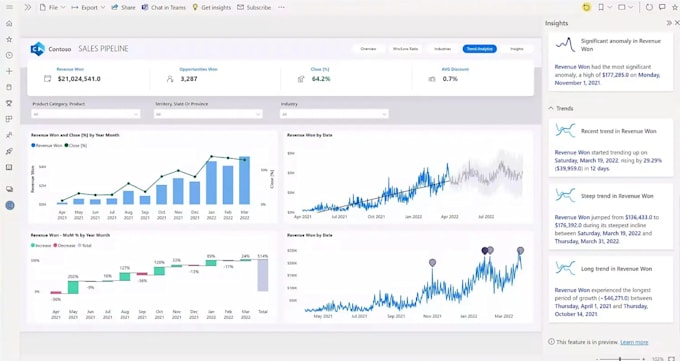The image size is (680, 361).
Task: Collapse the Trends section chevron
Action: [x=551, y=108]
